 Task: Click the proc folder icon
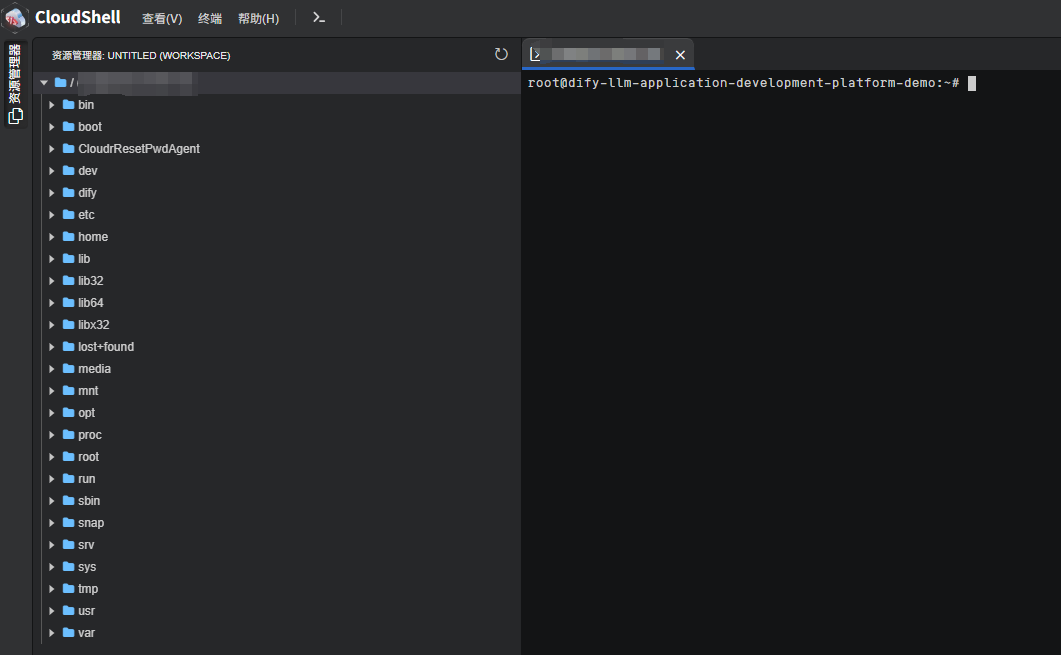point(68,434)
